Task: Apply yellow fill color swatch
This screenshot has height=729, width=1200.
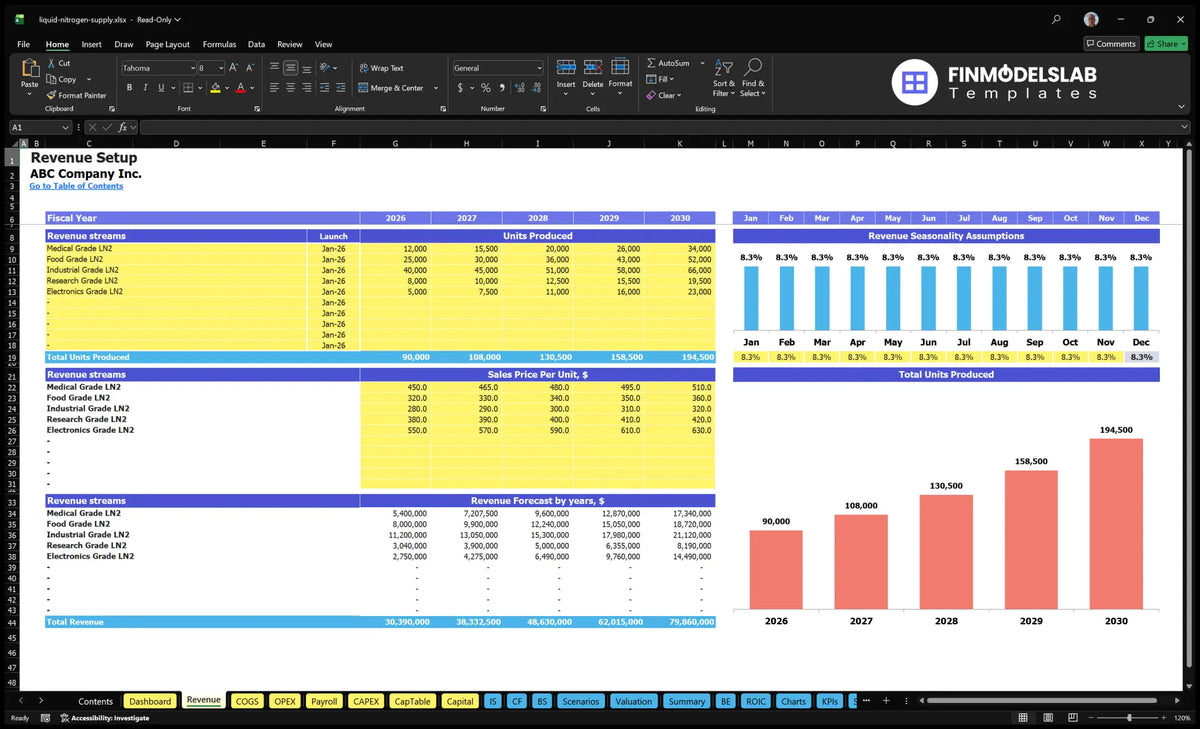Action: click(x=215, y=88)
